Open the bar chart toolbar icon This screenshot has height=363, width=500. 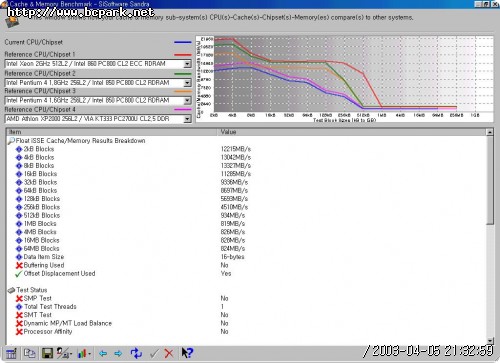pyautogui.click(x=83, y=353)
